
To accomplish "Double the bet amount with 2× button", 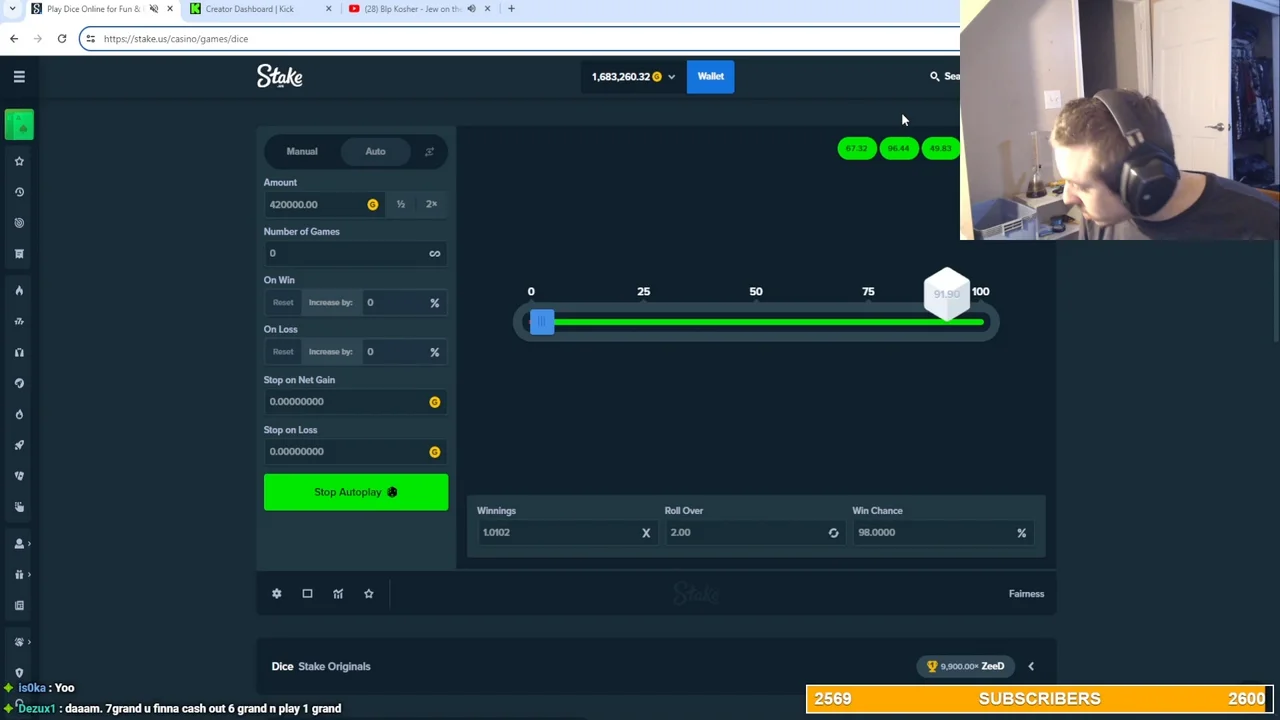I will tap(432, 205).
